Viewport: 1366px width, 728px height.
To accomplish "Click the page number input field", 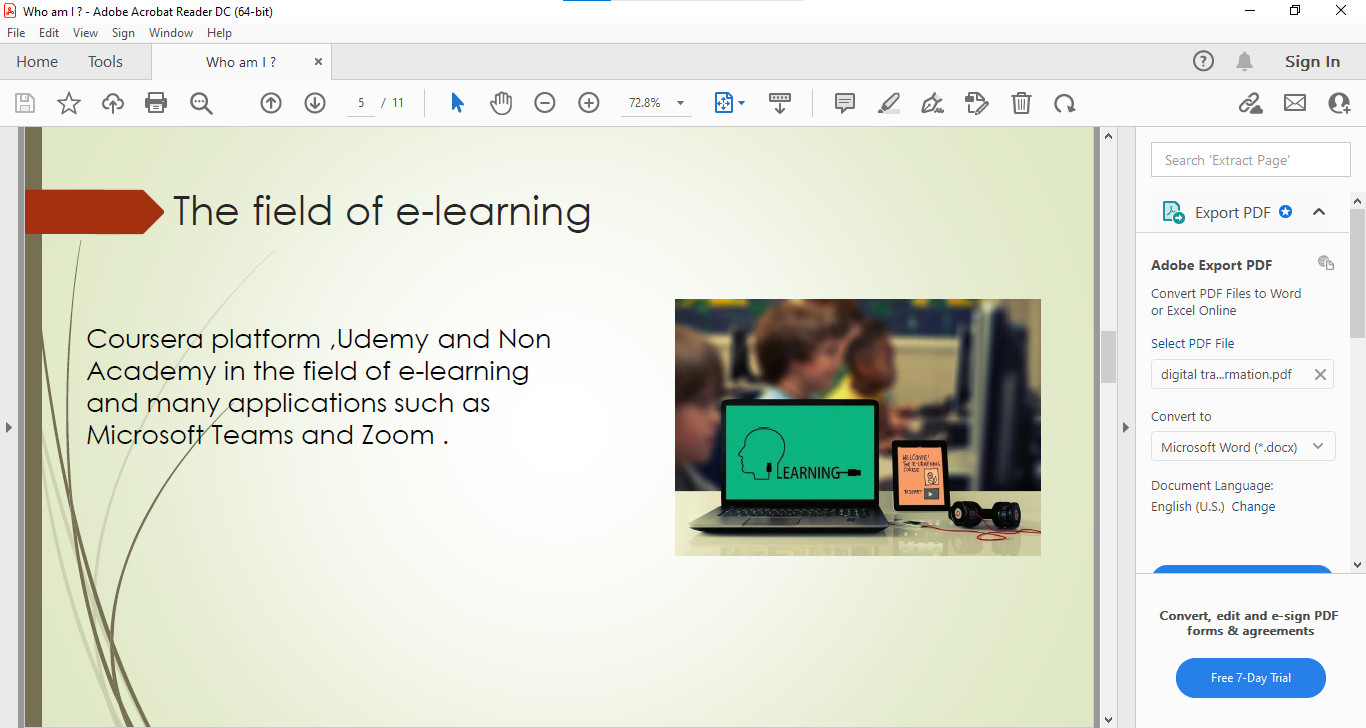I will point(360,102).
